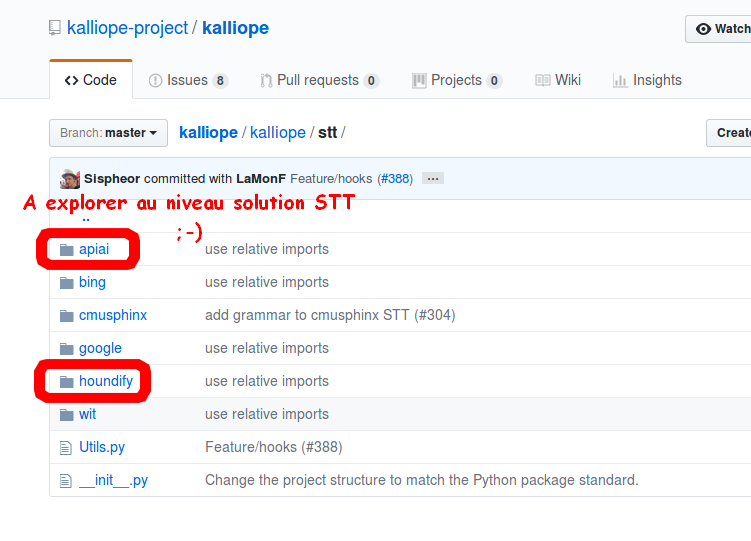Click the Wiki book icon
751x541 pixels.
tap(543, 80)
